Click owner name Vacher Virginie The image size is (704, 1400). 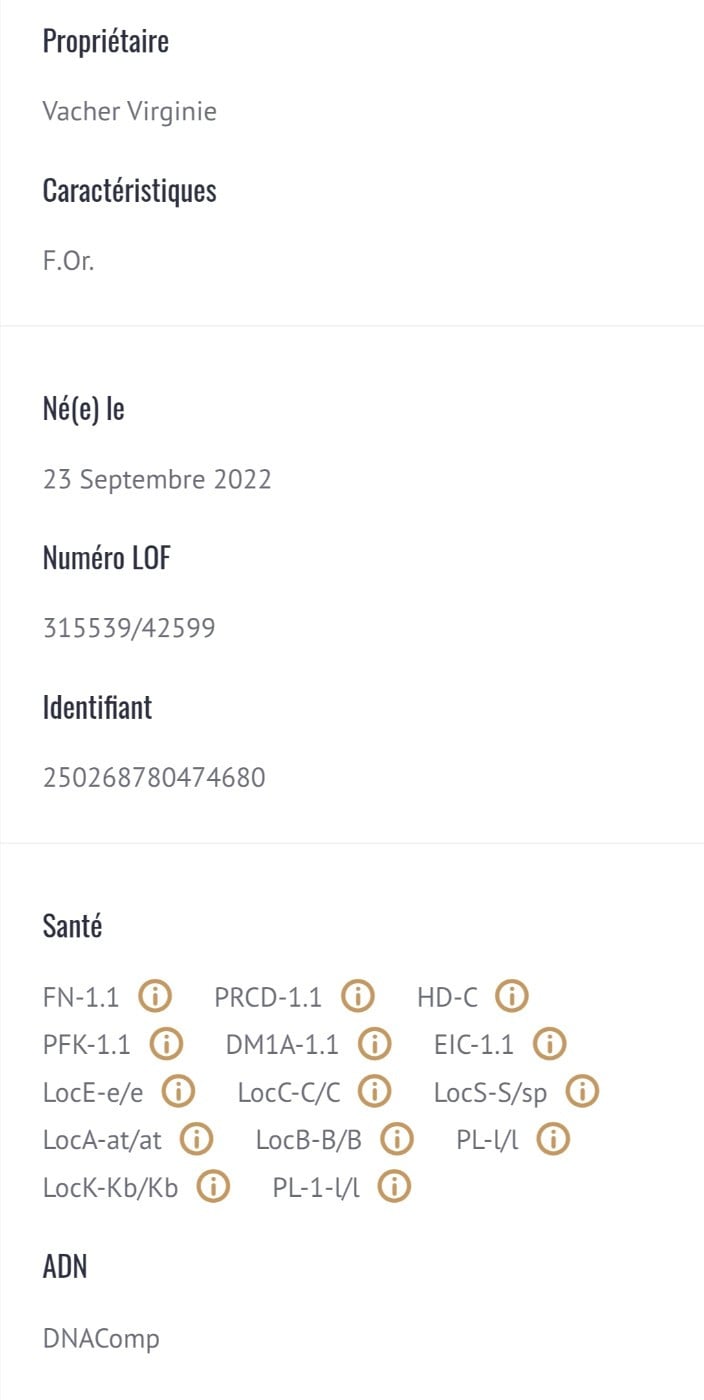(129, 111)
